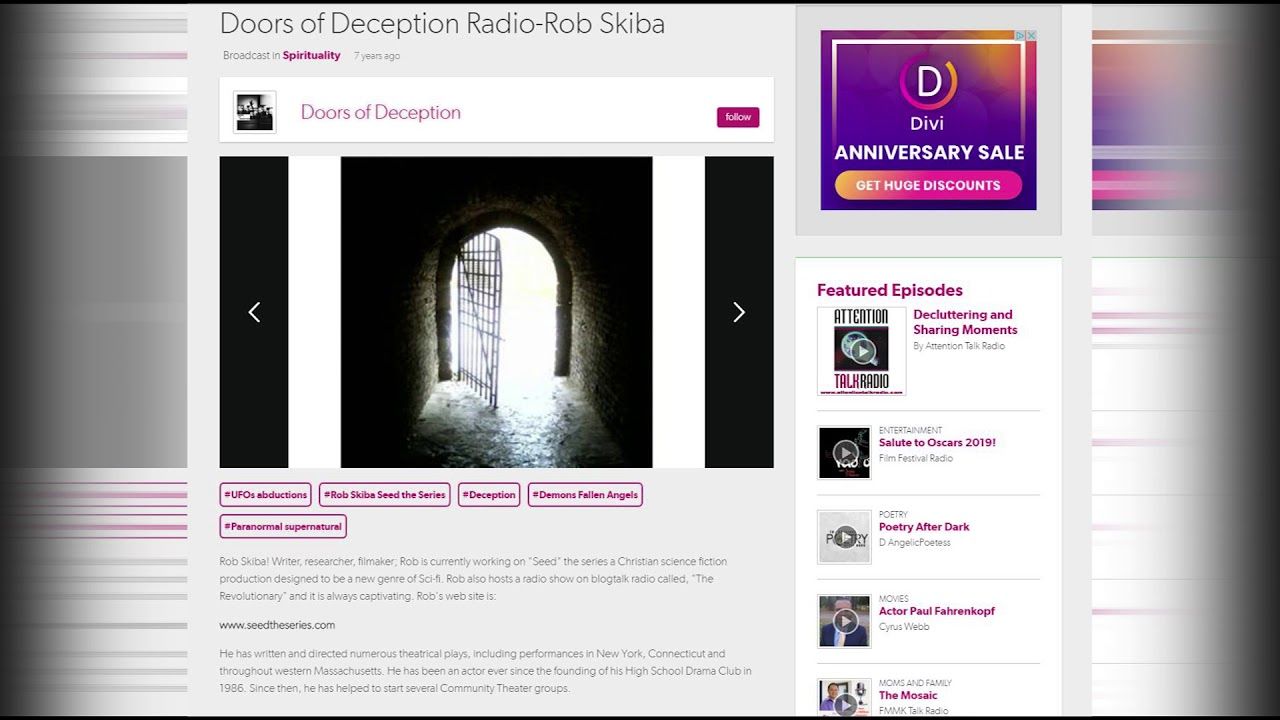Play the Salute to Oscars 2019 thumbnail
This screenshot has width=1280, height=720.
click(x=845, y=452)
